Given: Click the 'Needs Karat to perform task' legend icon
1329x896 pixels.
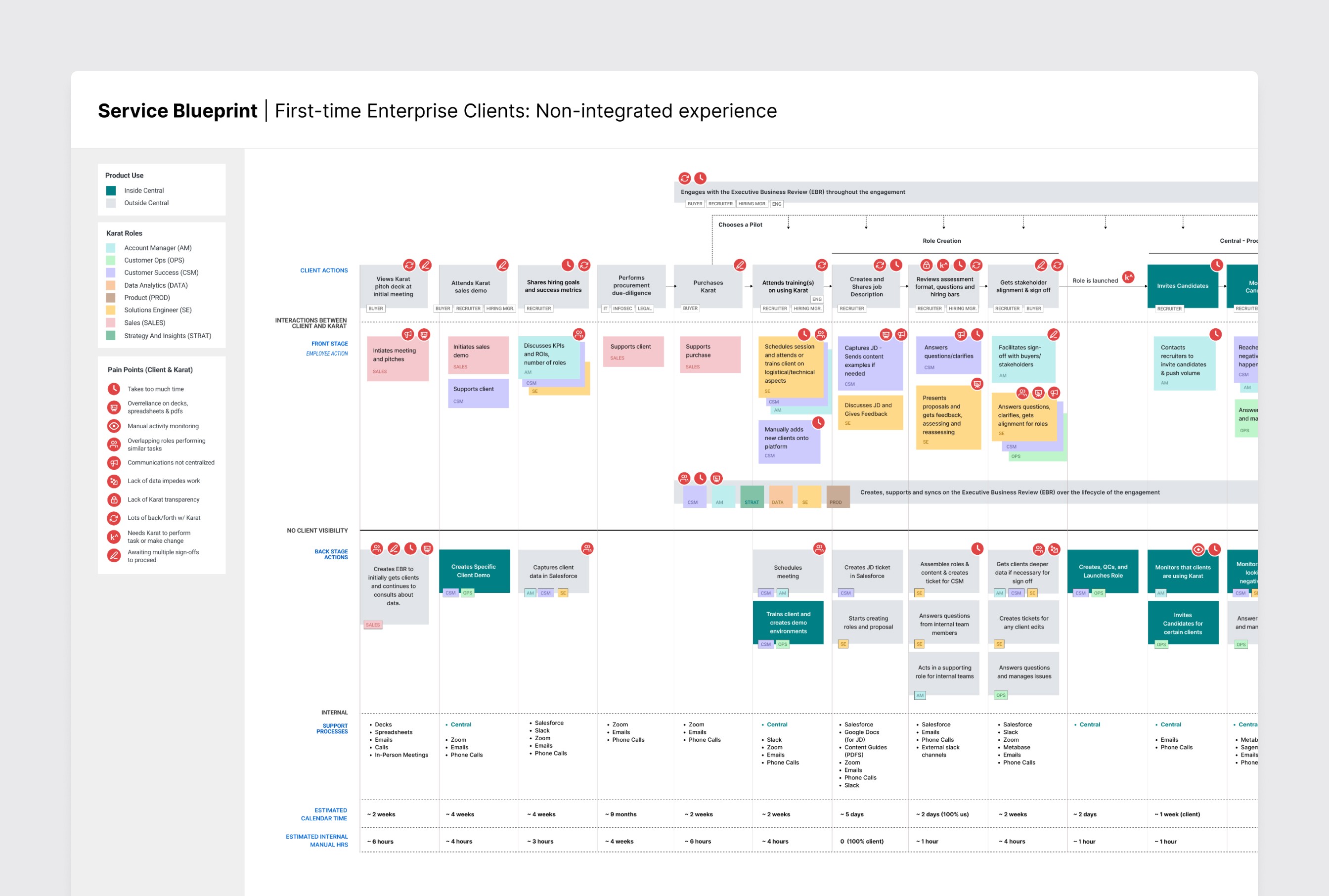Looking at the screenshot, I should (114, 537).
